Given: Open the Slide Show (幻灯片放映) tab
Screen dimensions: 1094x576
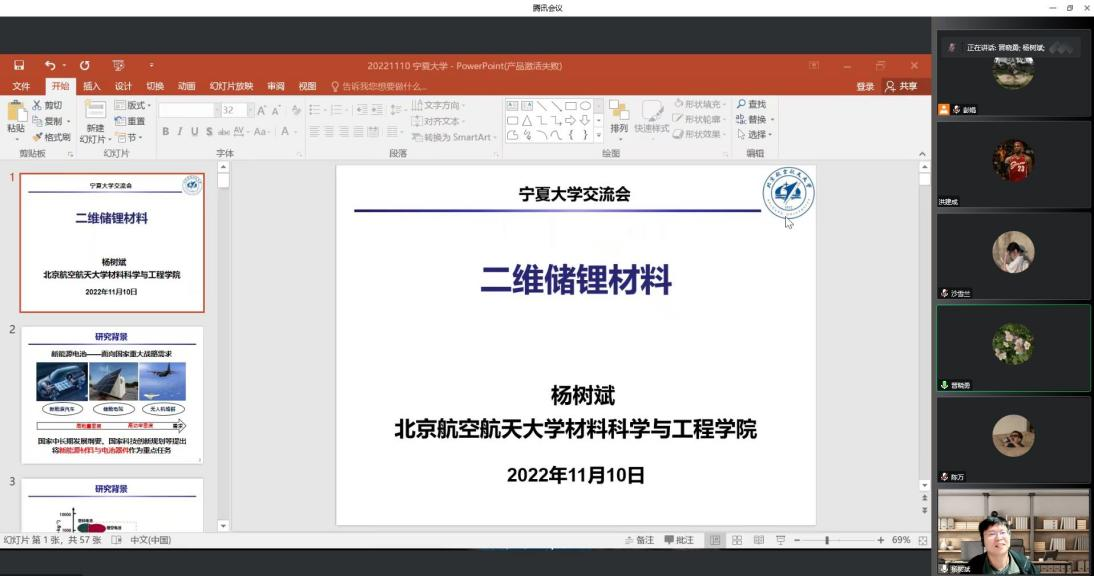Looking at the screenshot, I should click(231, 86).
